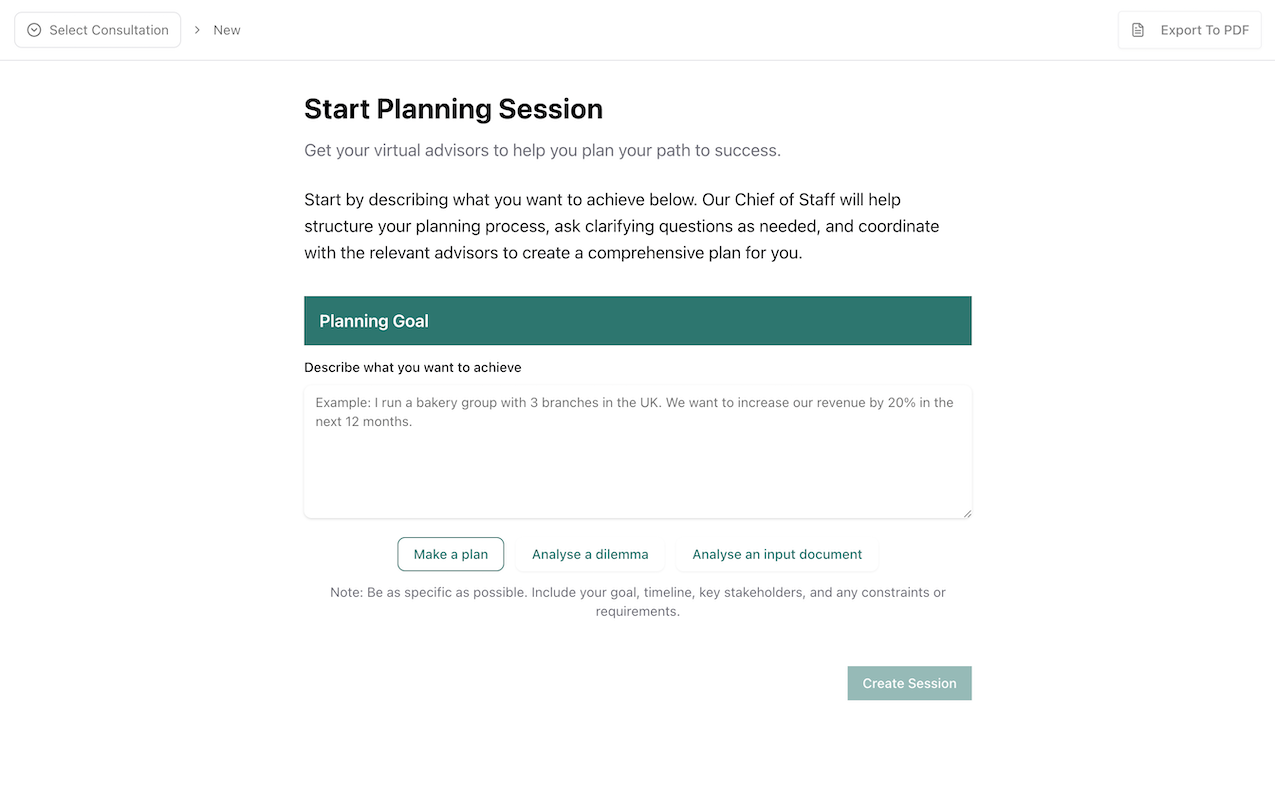The height and width of the screenshot is (800, 1275).
Task: Click the Start Planning Session heading
Action: point(453,109)
